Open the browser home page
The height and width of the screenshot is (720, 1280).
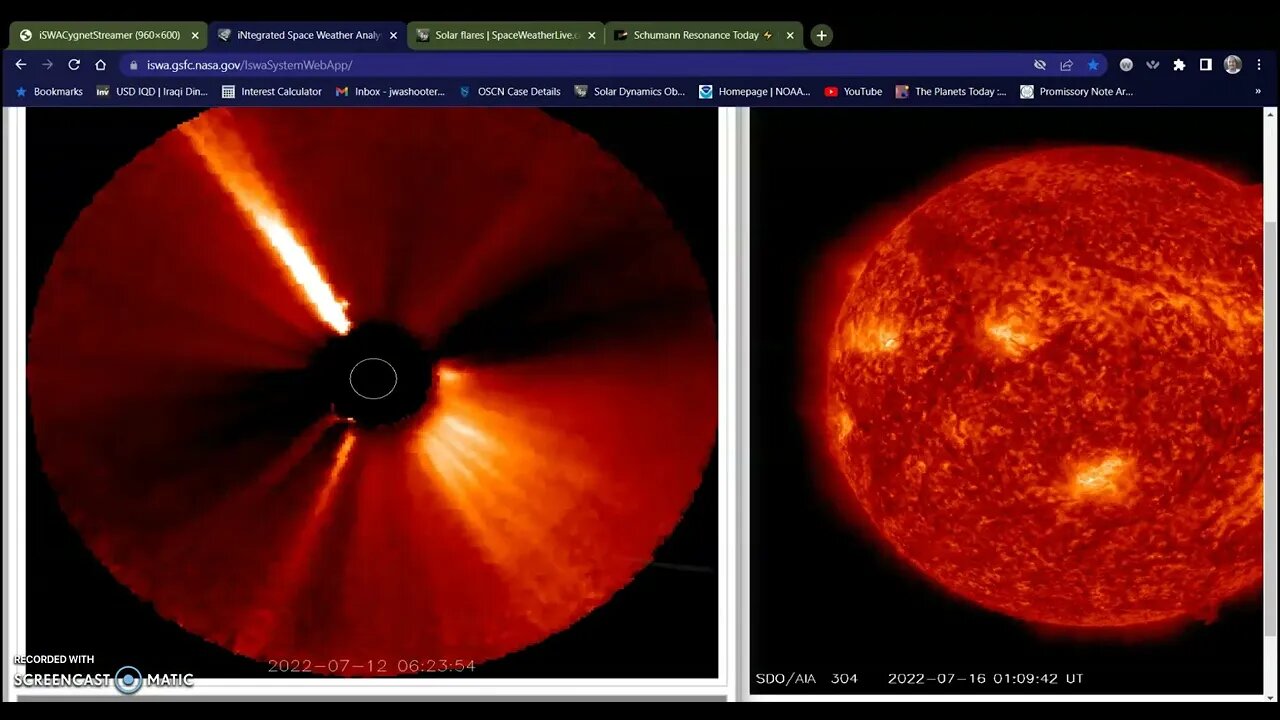pos(100,64)
